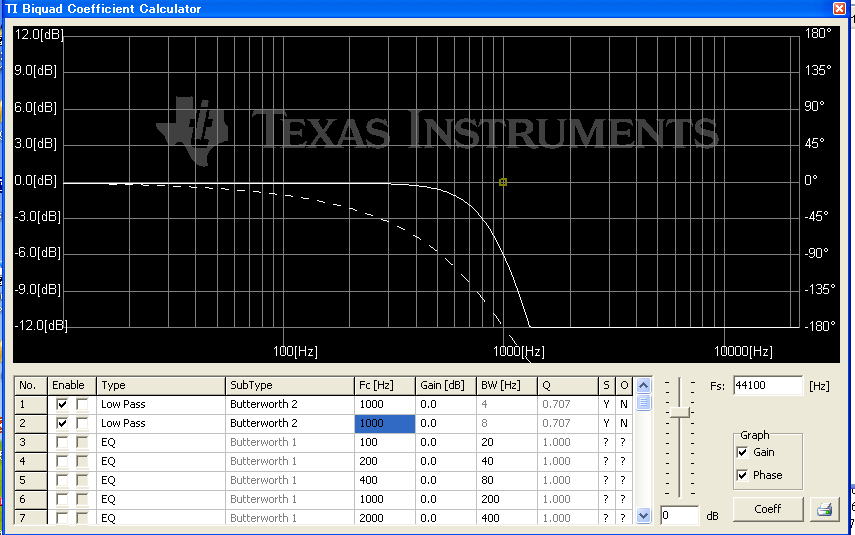Click the Fc value 400 in row 5
The width and height of the screenshot is (855, 535).
(x=385, y=480)
